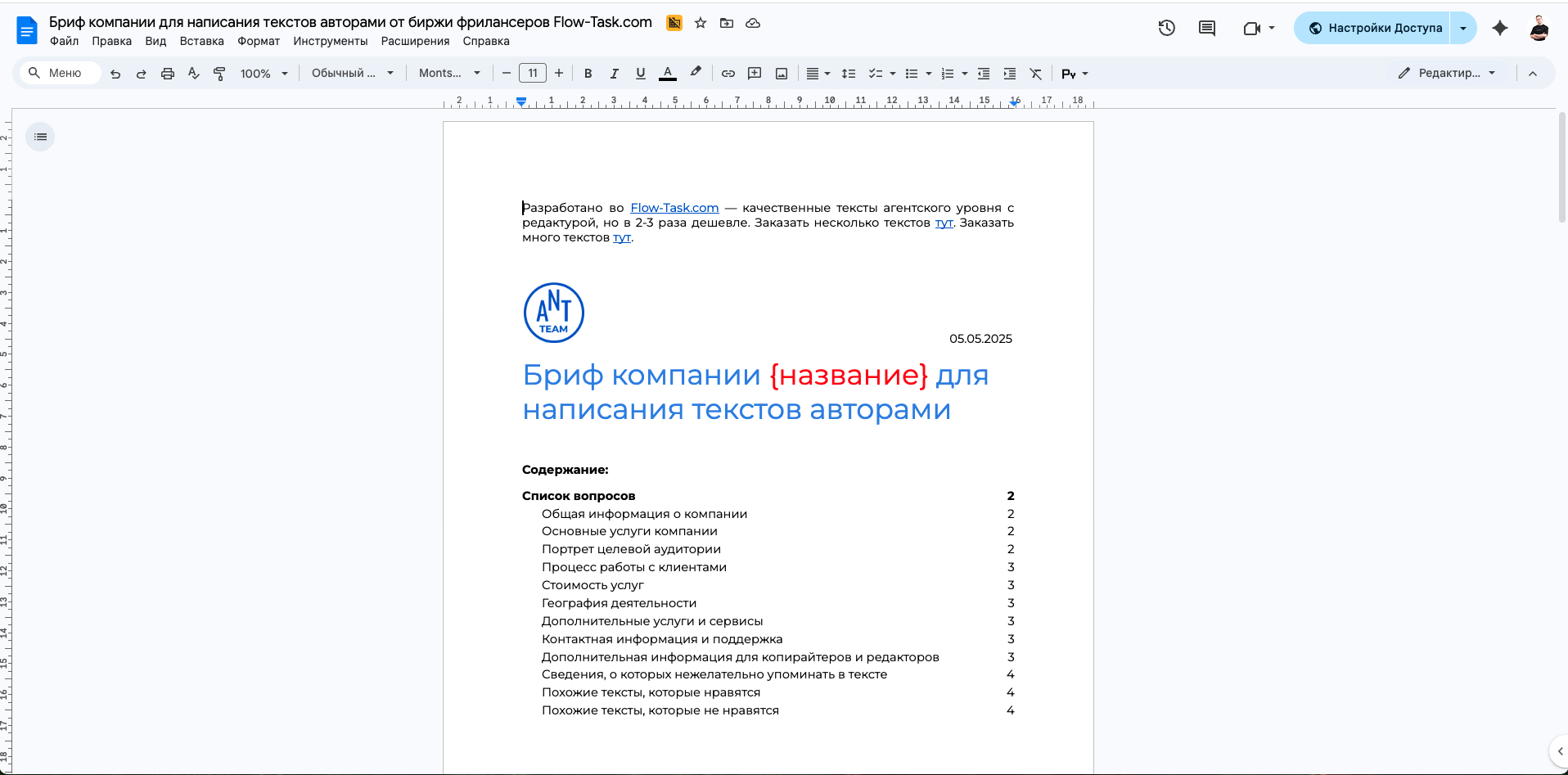Toggle italic formatting
Viewport: 1568px width, 775px height.
coord(614,74)
